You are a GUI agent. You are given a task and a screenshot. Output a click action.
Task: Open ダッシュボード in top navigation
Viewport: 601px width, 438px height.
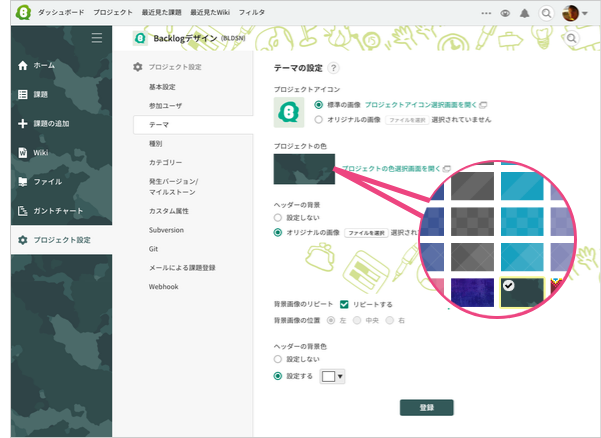click(x=61, y=13)
